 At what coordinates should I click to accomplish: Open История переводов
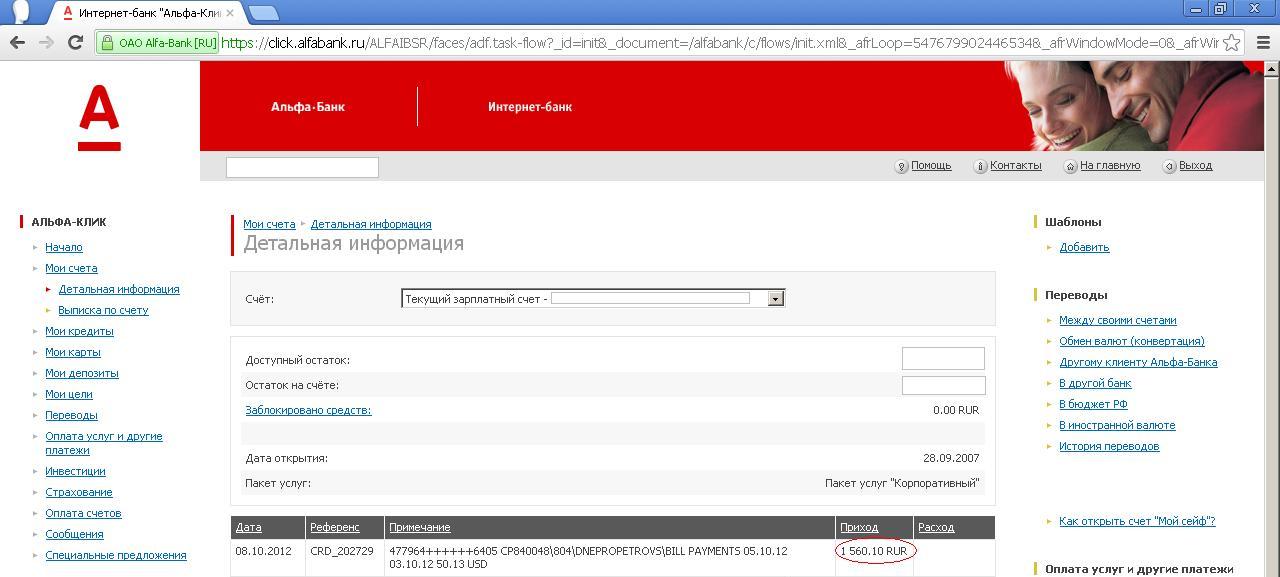1109,446
